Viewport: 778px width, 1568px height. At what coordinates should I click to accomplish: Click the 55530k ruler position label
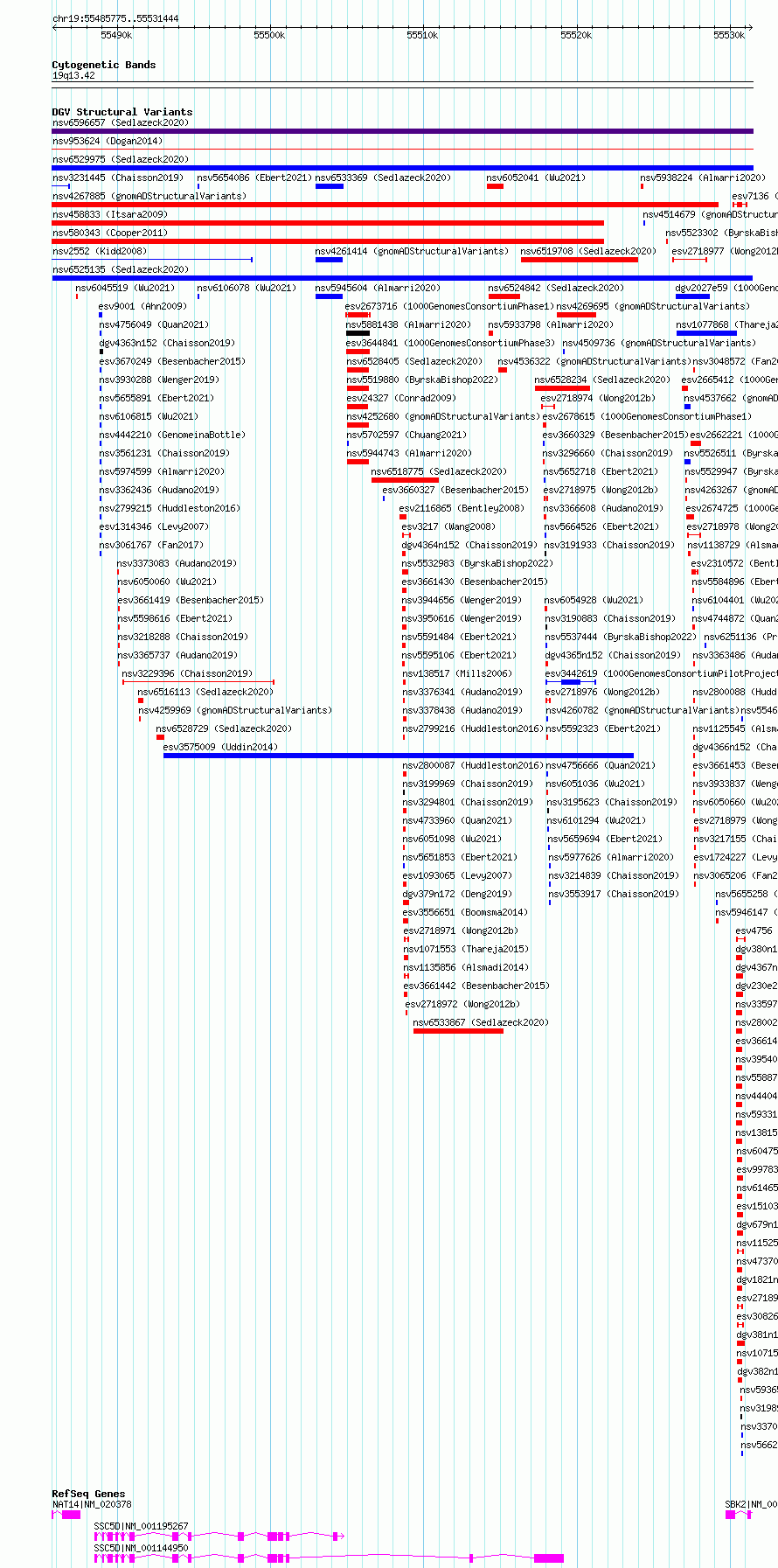tap(729, 35)
